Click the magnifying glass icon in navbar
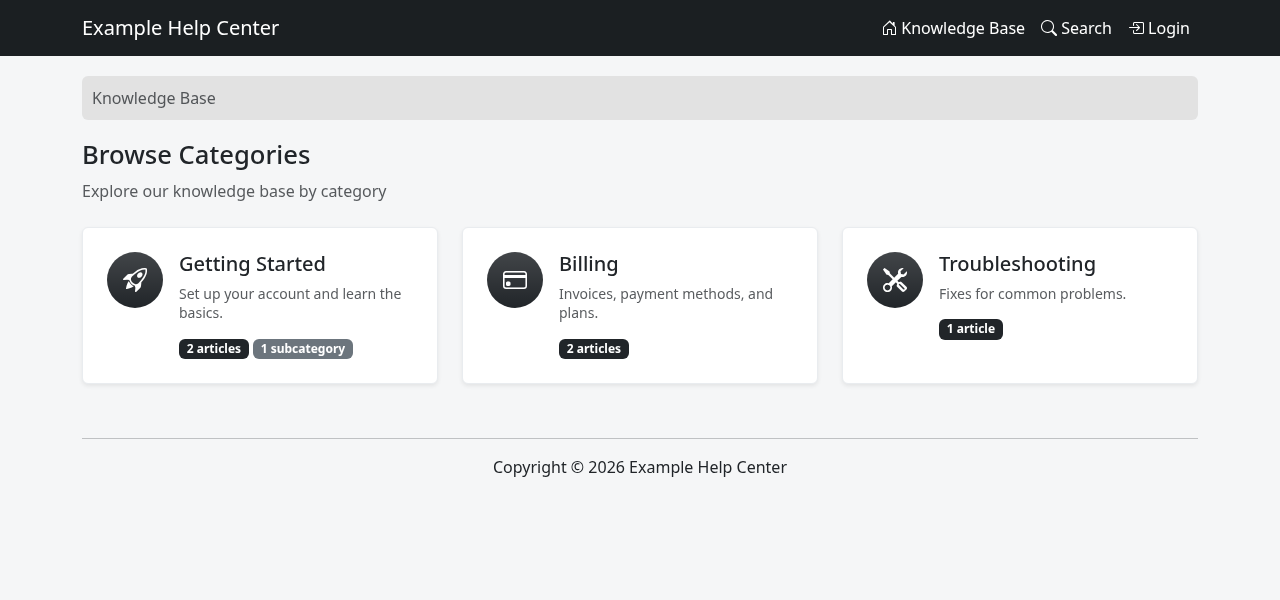1280x600 pixels. 1049,28
